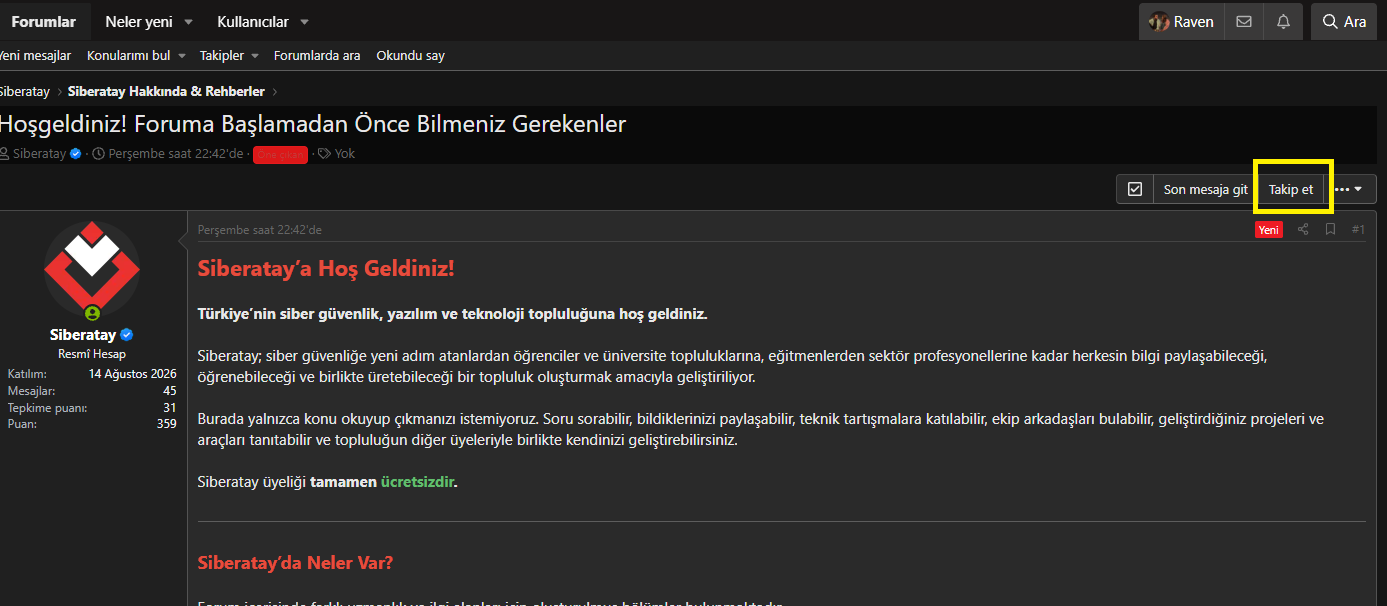Click the Siberatay username under the avatar

(x=83, y=335)
